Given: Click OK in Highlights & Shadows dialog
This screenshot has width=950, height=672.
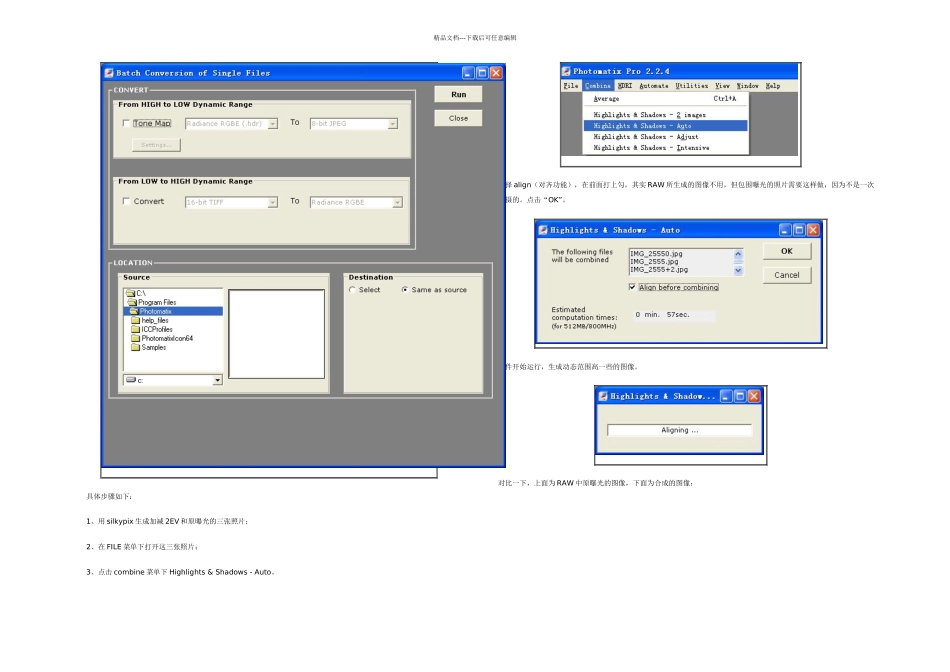Looking at the screenshot, I should [x=786, y=251].
